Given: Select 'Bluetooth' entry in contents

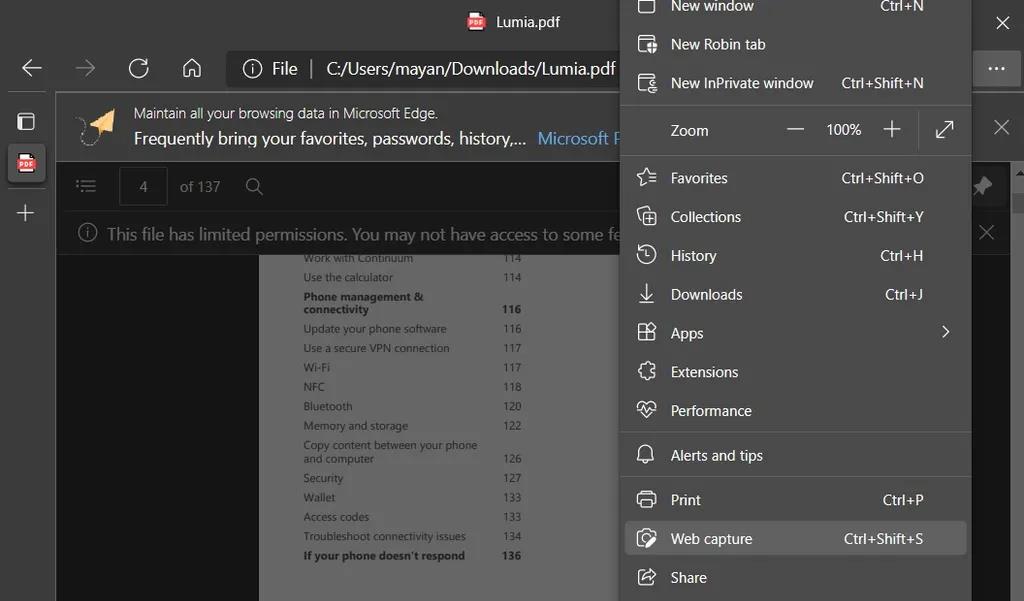Looking at the screenshot, I should tap(328, 406).
